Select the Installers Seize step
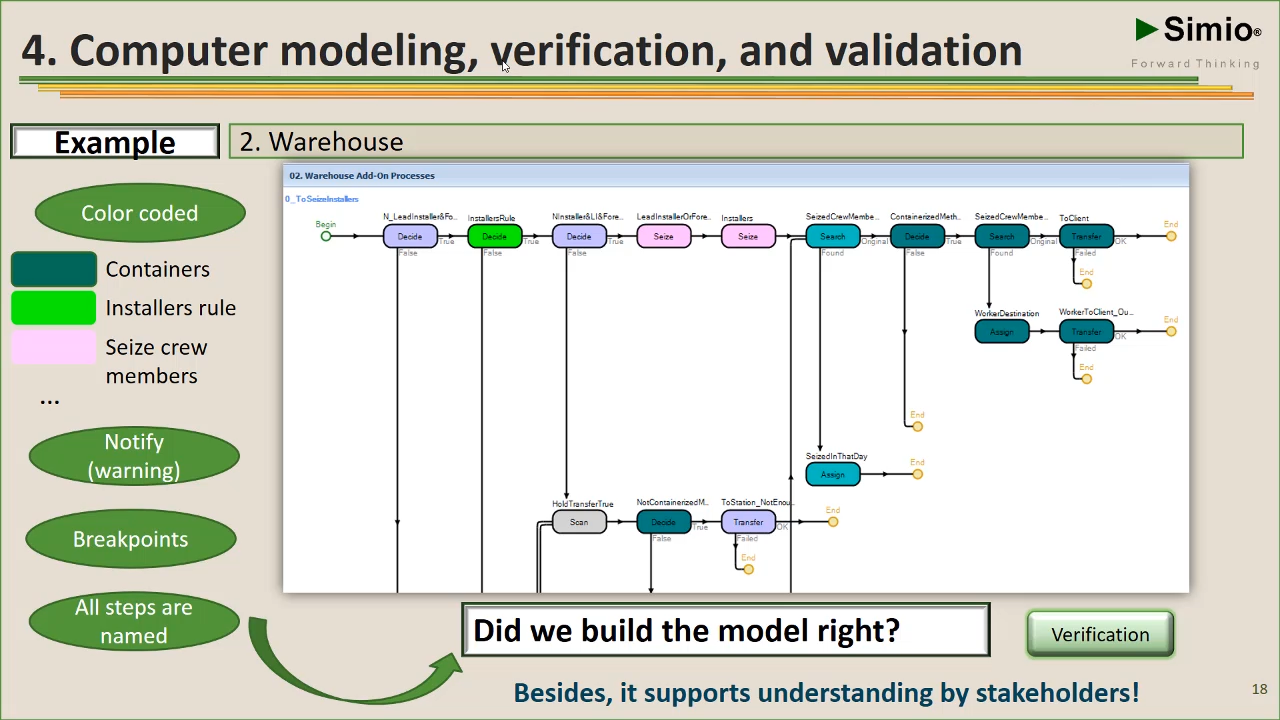Image resolution: width=1280 pixels, height=720 pixels. (748, 237)
